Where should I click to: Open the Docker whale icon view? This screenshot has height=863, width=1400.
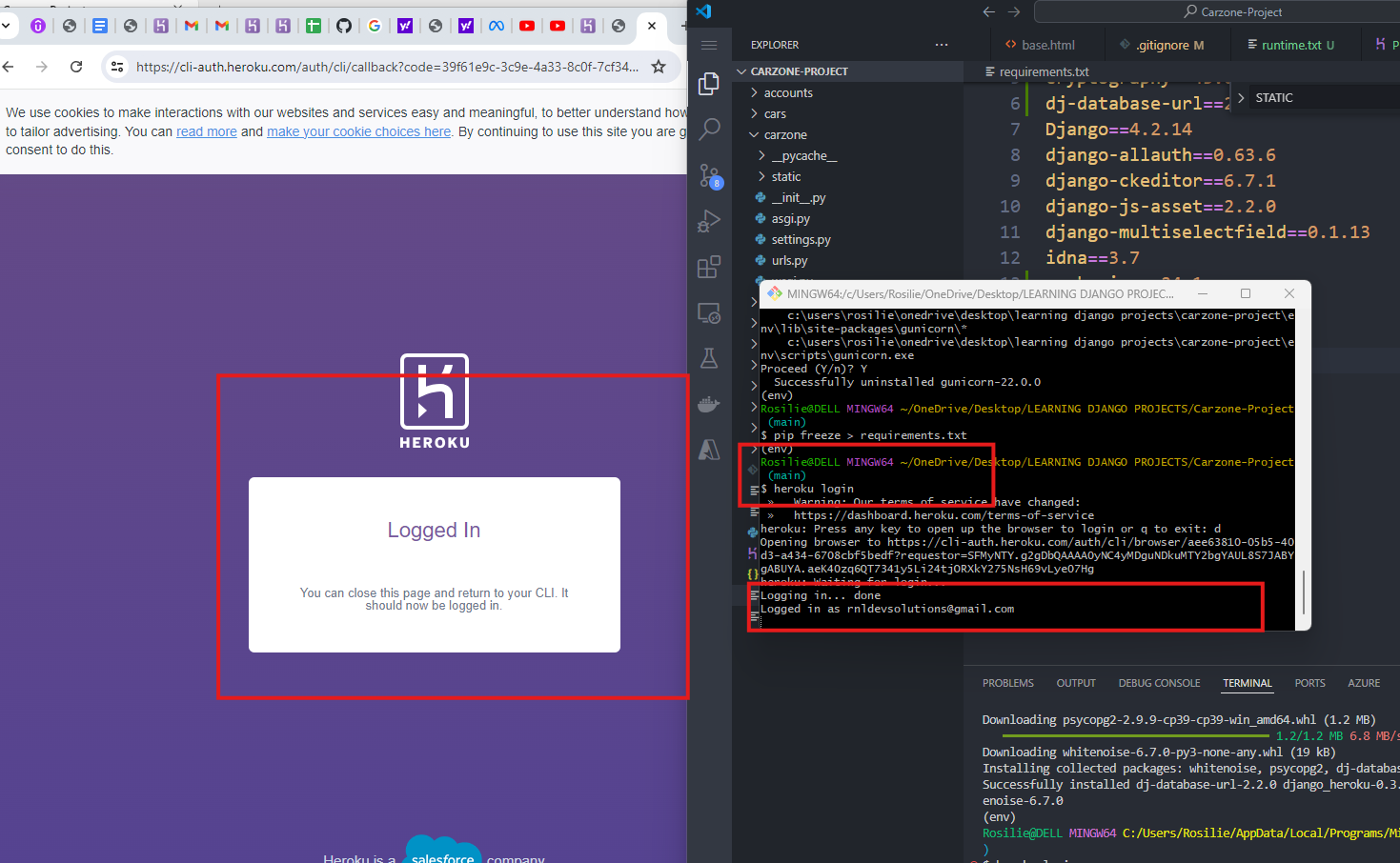tap(709, 404)
